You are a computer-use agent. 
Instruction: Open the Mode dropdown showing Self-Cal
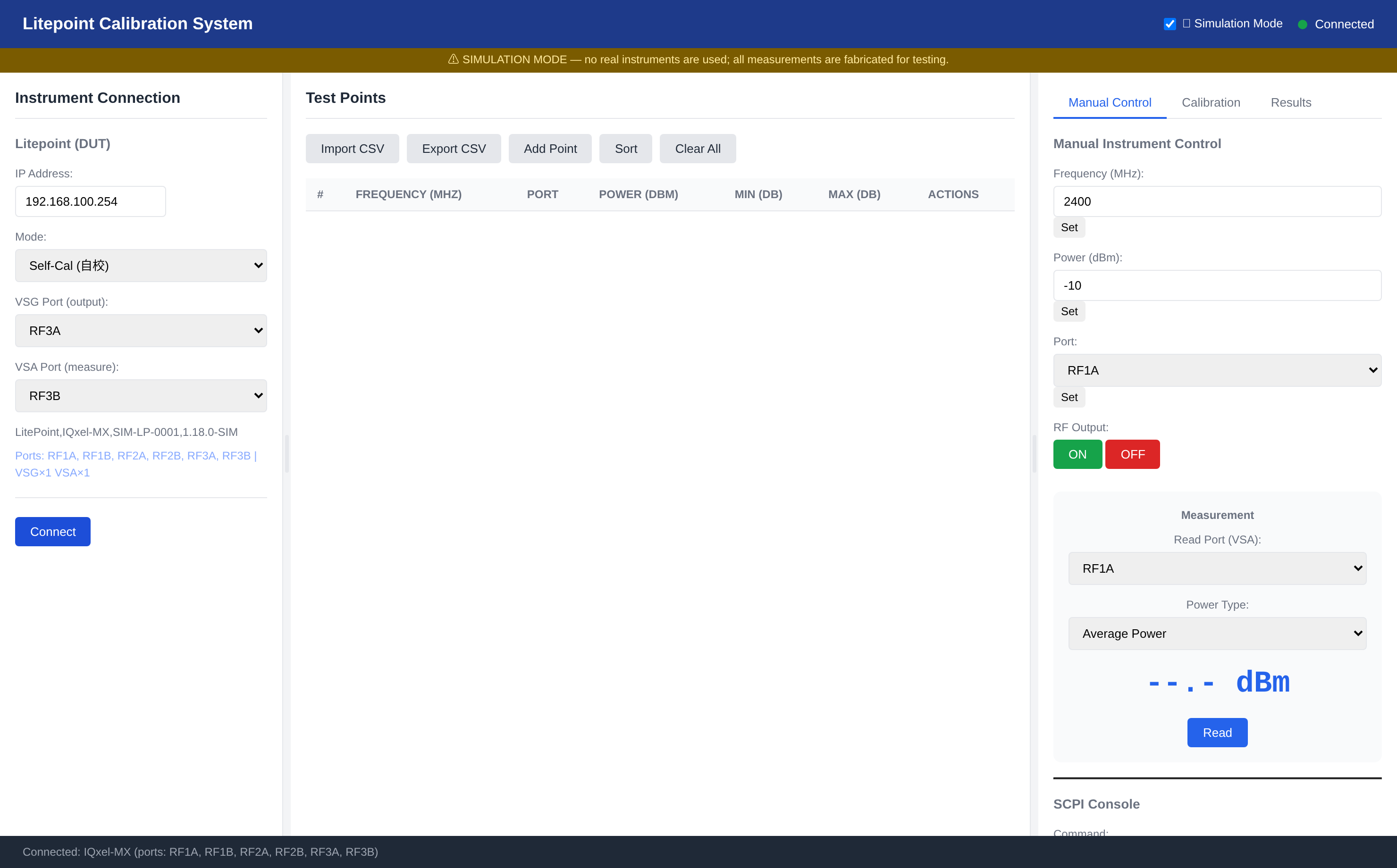[x=141, y=265]
